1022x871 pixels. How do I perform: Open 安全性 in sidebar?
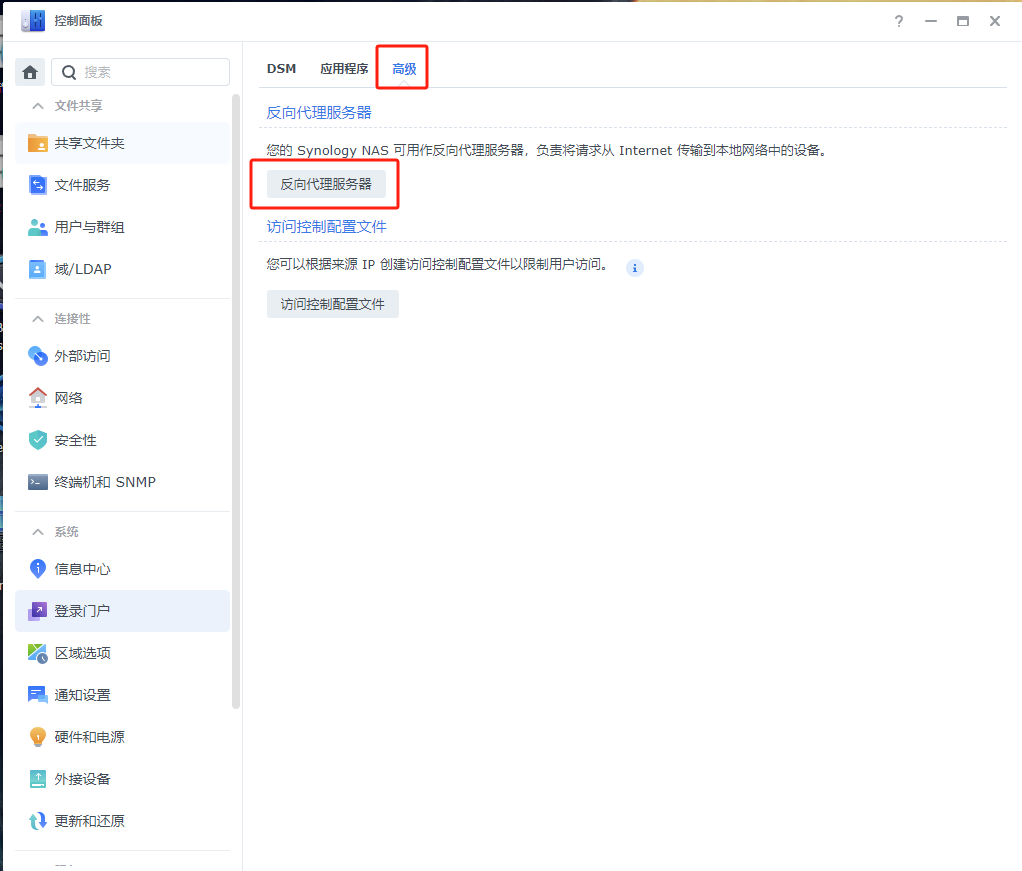(x=123, y=440)
